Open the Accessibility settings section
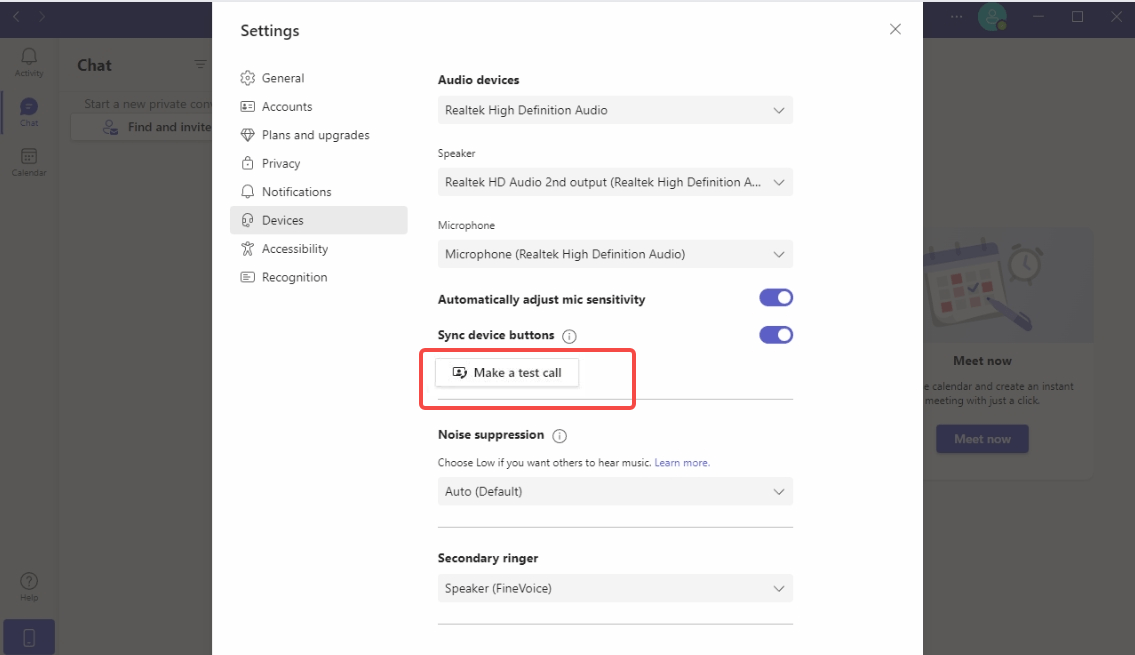 pos(295,248)
